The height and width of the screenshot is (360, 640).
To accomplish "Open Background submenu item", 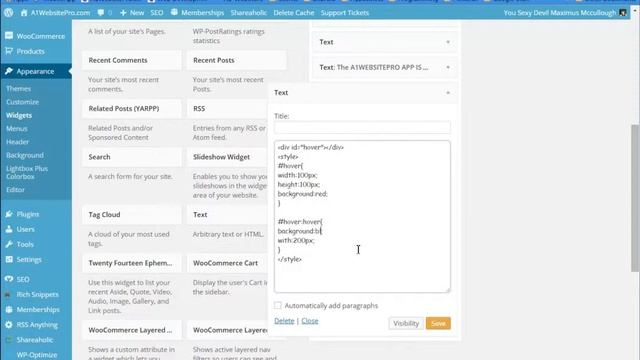I will click(x=25, y=155).
